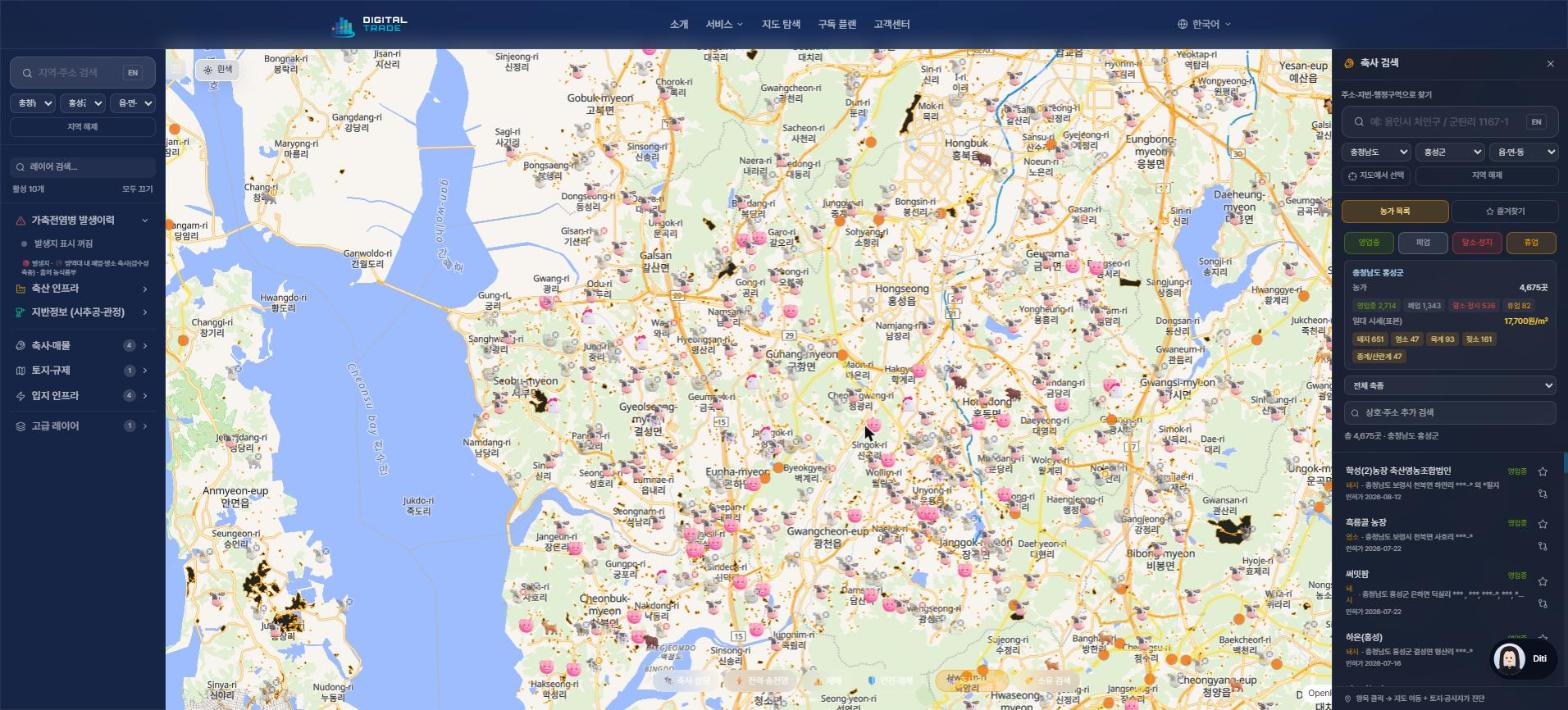Click the 축산 인프라 barn icon
The image size is (1568, 710).
pyautogui.click(x=21, y=289)
